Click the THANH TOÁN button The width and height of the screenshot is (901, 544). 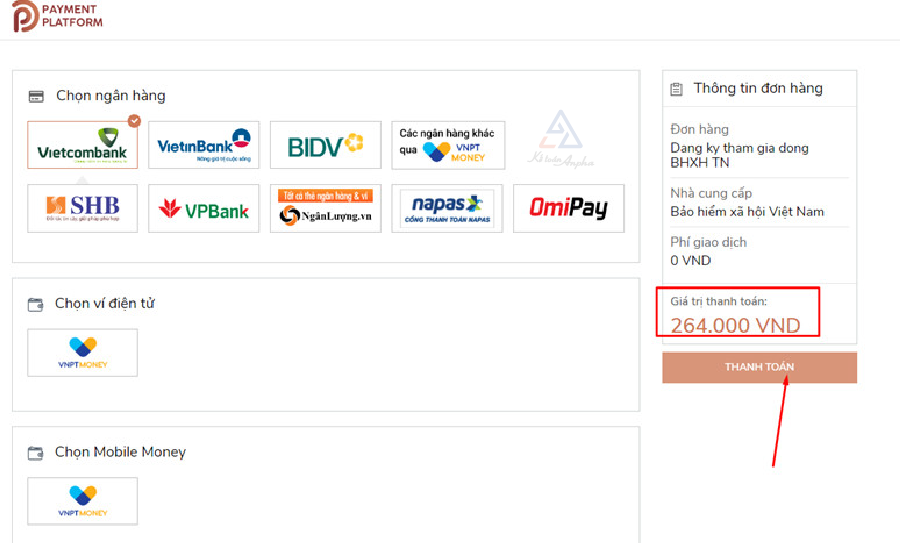(759, 367)
